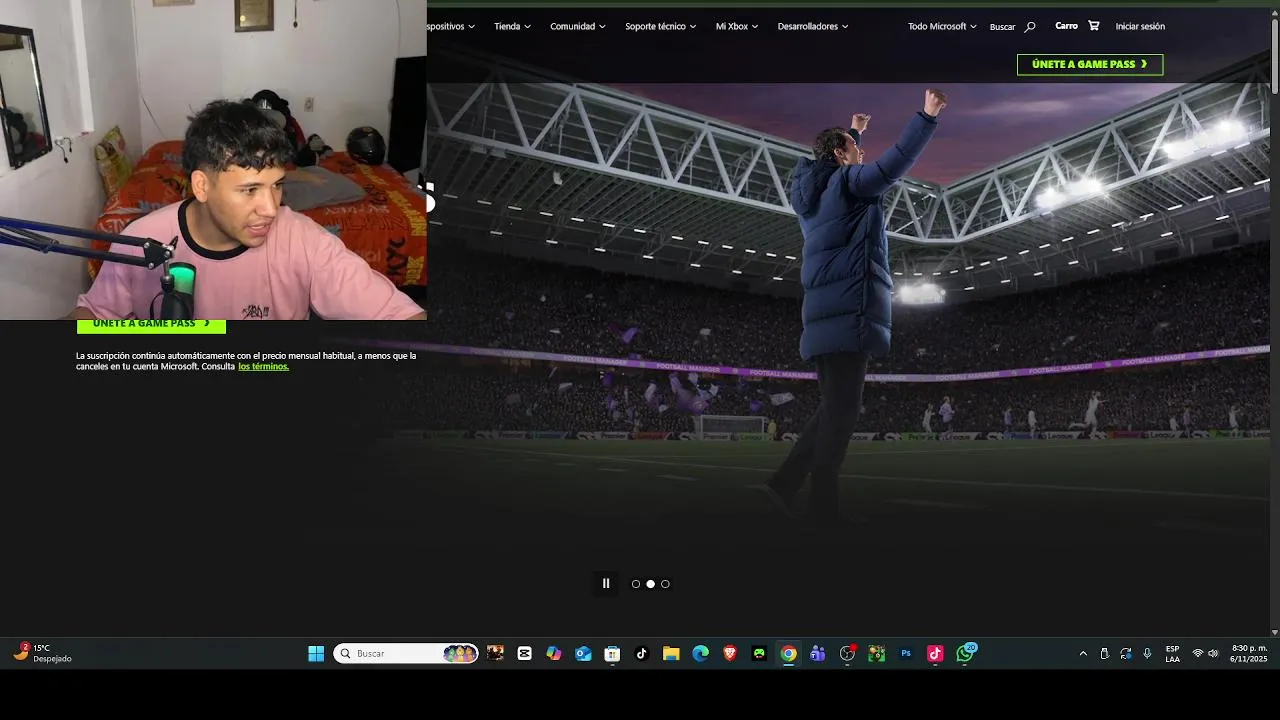1280x720 pixels.
Task: Click Iniciar sesión link
Action: pyautogui.click(x=1140, y=26)
